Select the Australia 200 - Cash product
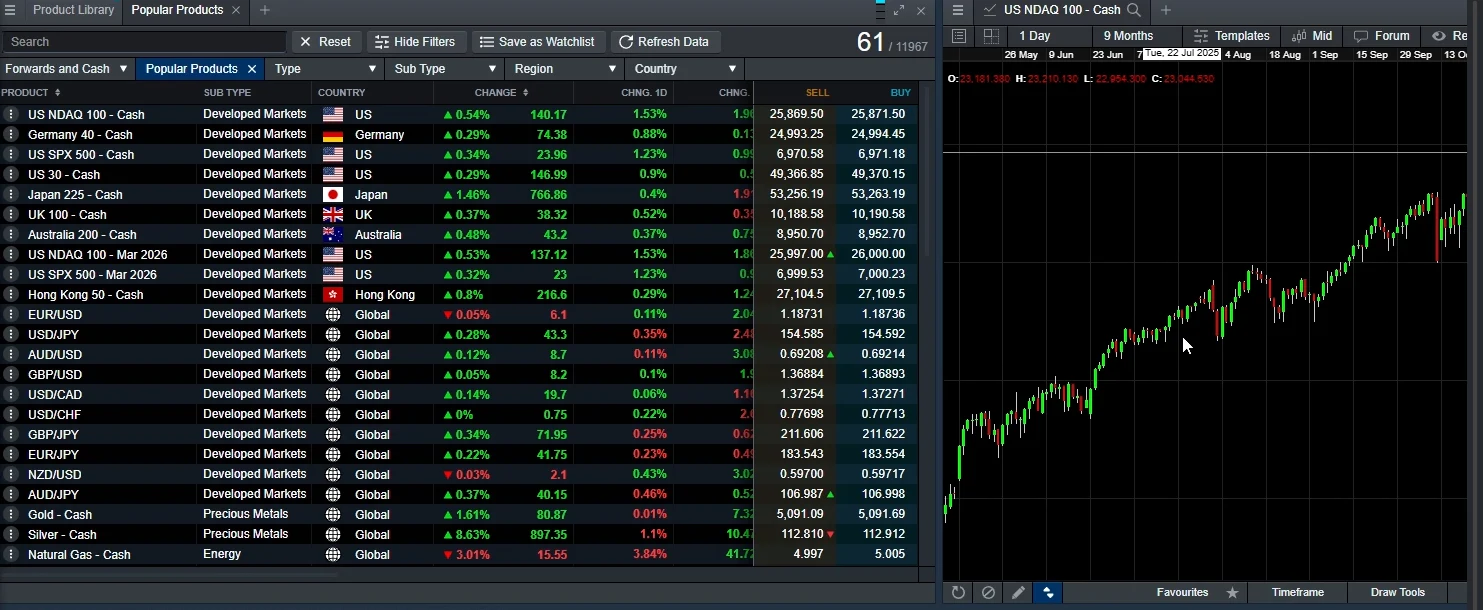Screen dimensions: 1483x610 (82, 234)
